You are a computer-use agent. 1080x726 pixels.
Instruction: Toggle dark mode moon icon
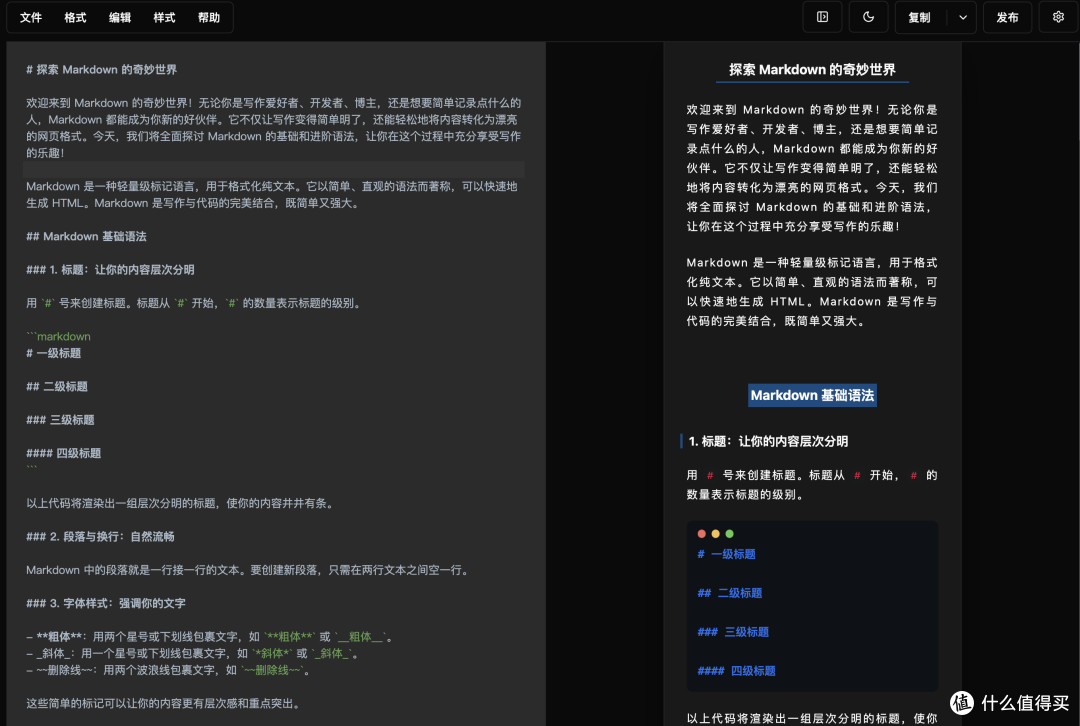click(869, 17)
